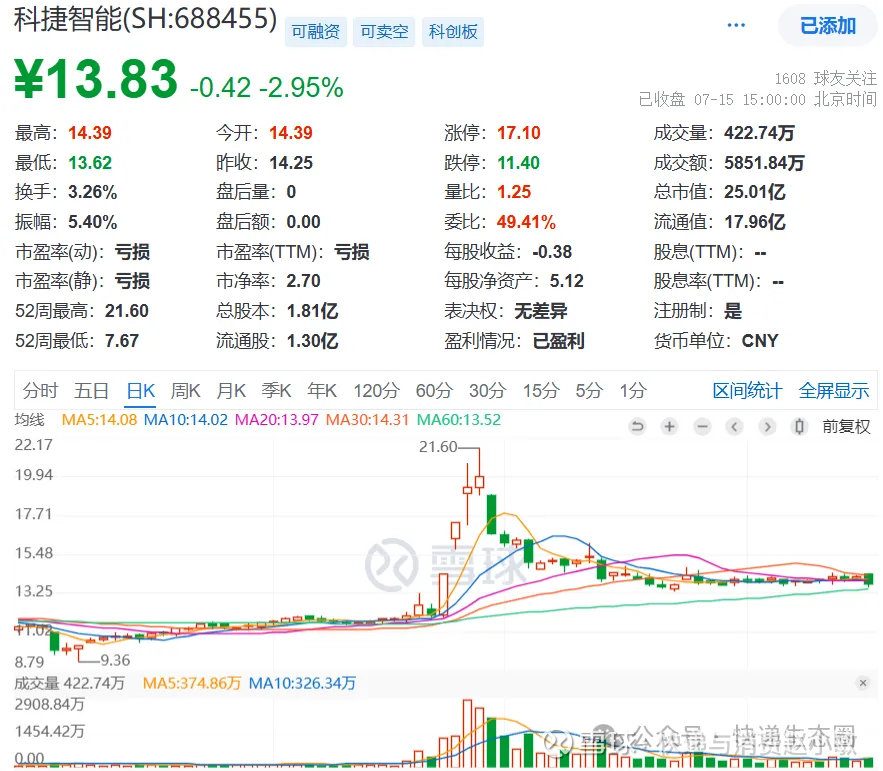
Task: Click the stock title 科捷智能(SH:688455)
Action: coord(145,20)
